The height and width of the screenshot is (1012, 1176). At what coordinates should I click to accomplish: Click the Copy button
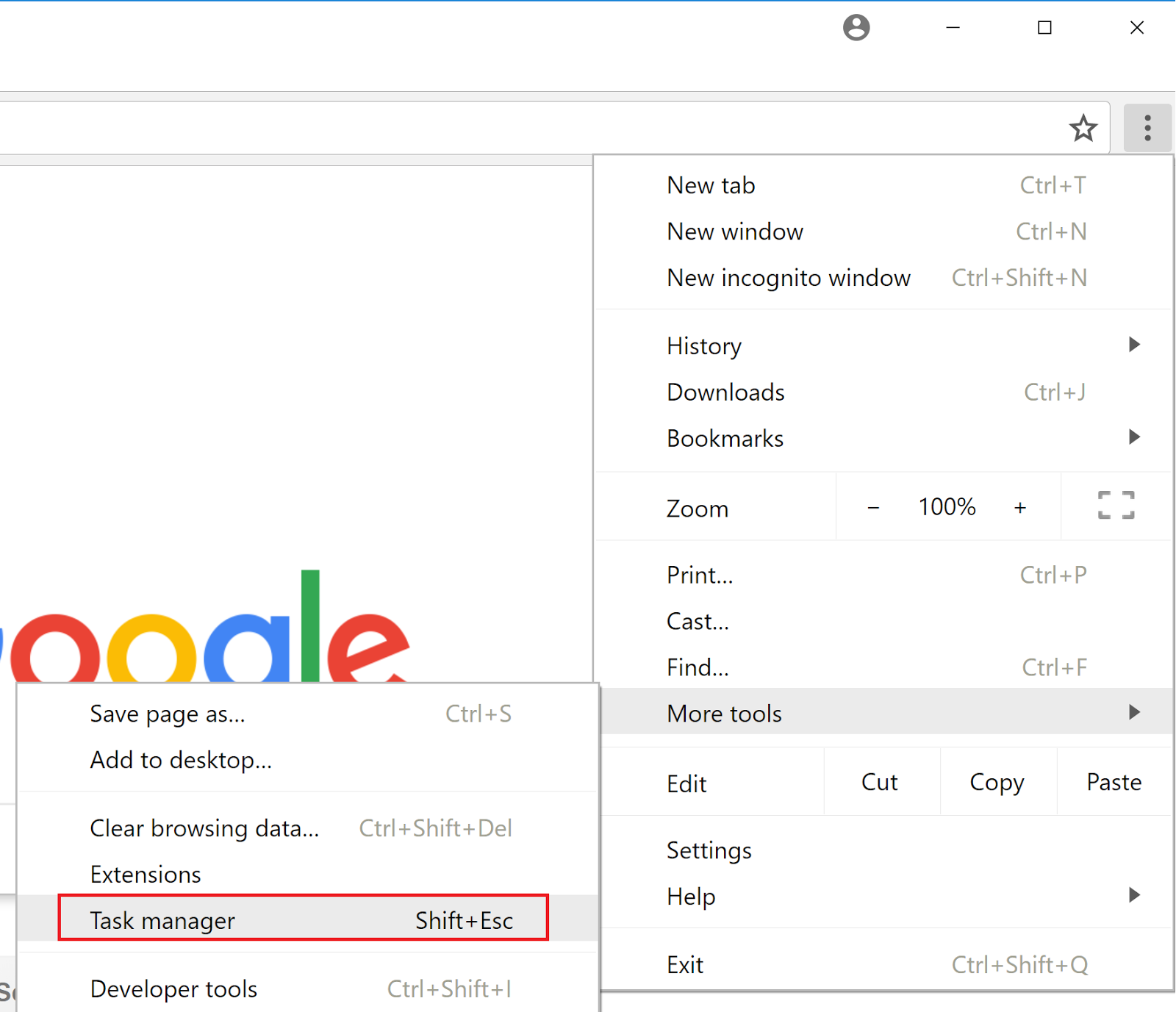997,782
